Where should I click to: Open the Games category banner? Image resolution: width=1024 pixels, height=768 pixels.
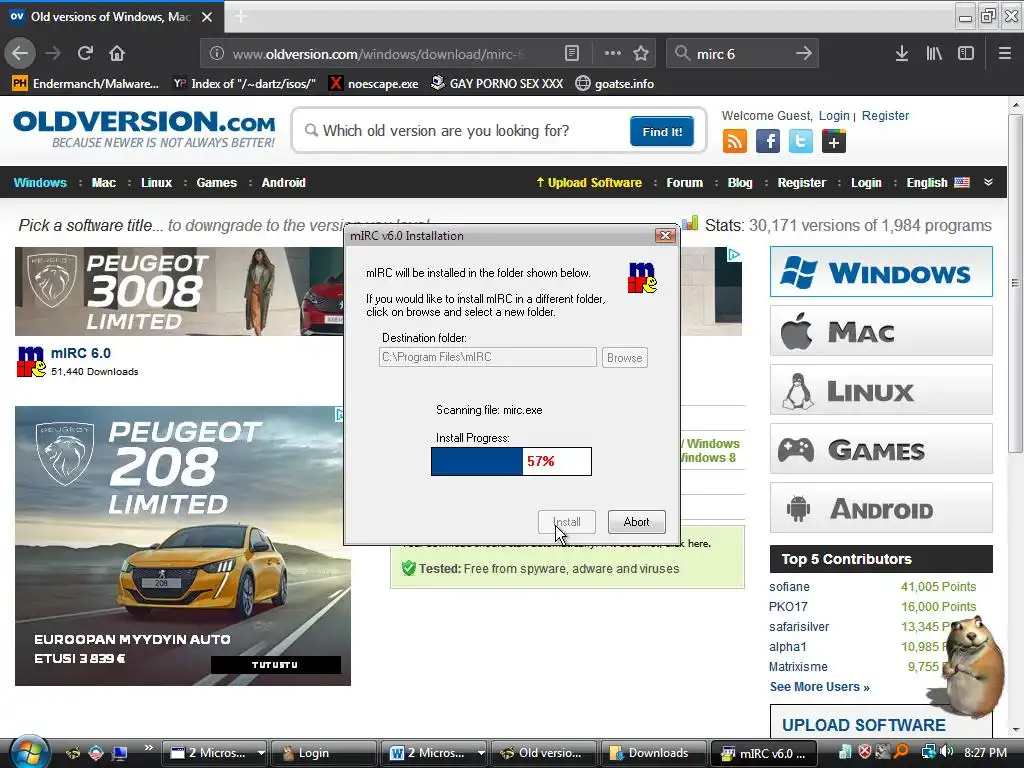click(x=881, y=449)
